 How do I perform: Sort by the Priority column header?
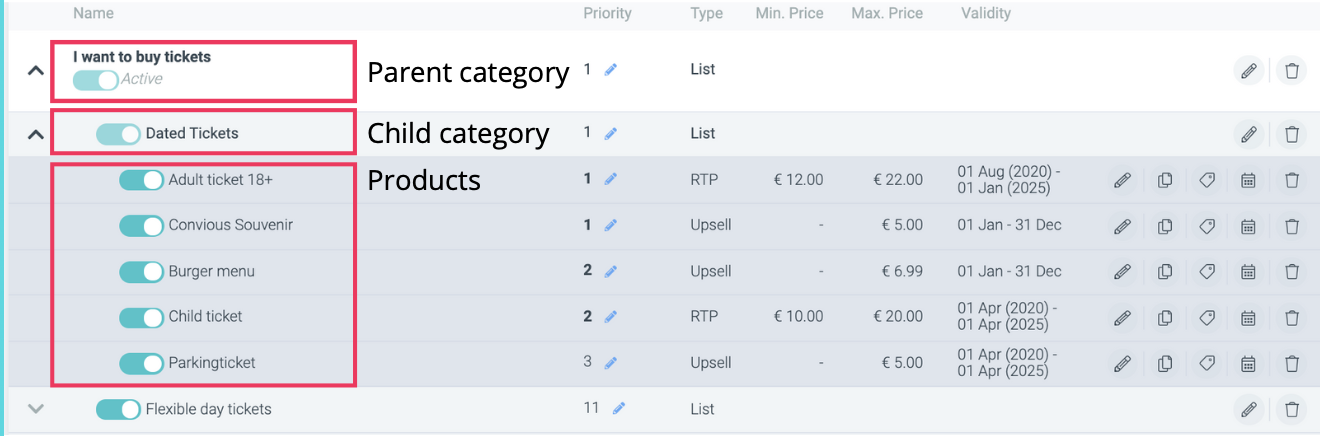coord(607,14)
